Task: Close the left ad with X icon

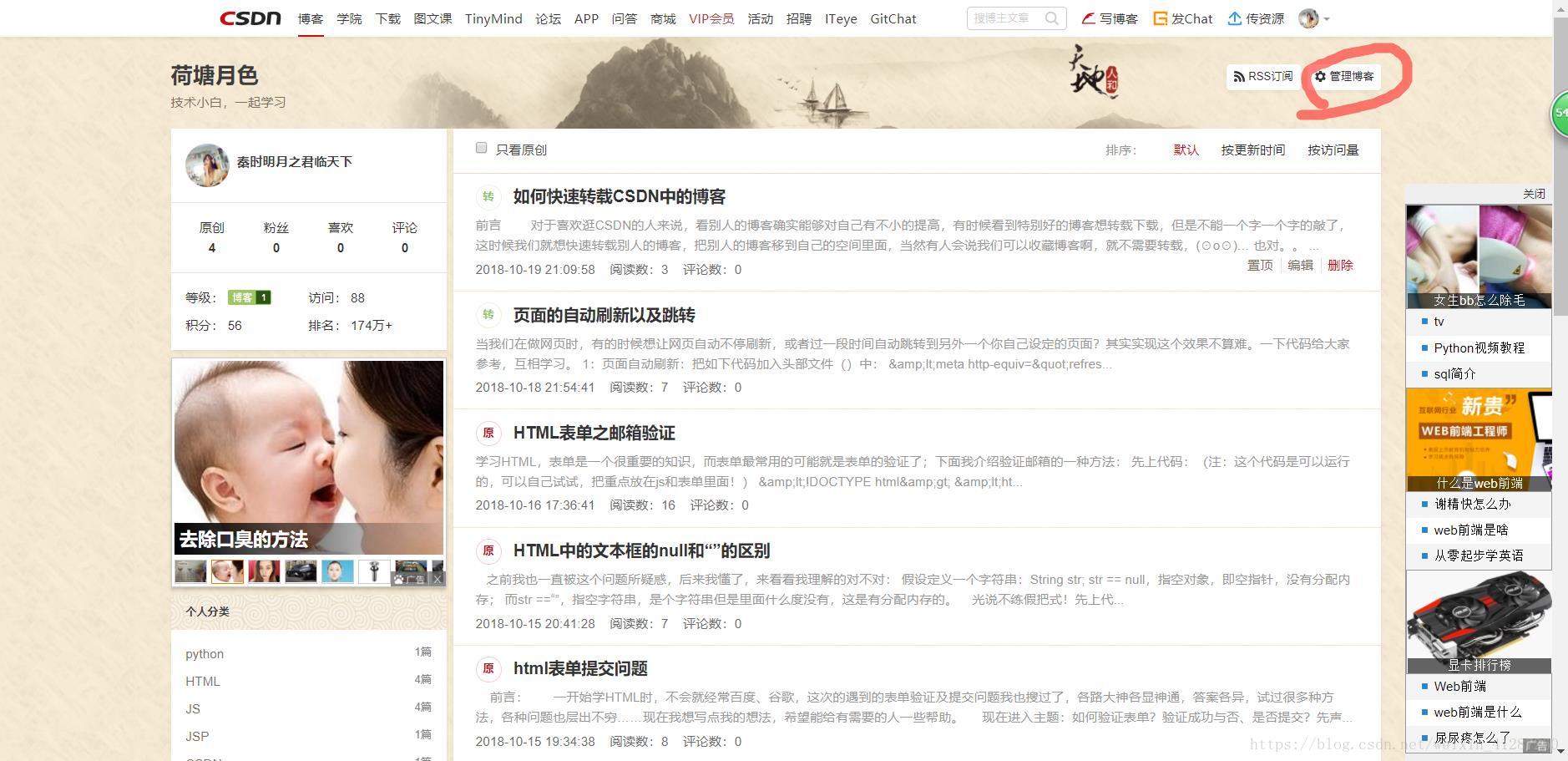Action: click(x=438, y=578)
